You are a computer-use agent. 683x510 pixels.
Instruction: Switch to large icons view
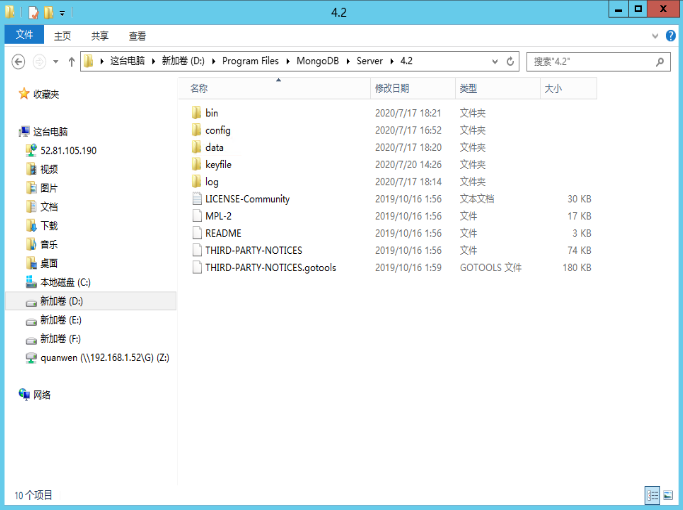click(668, 496)
